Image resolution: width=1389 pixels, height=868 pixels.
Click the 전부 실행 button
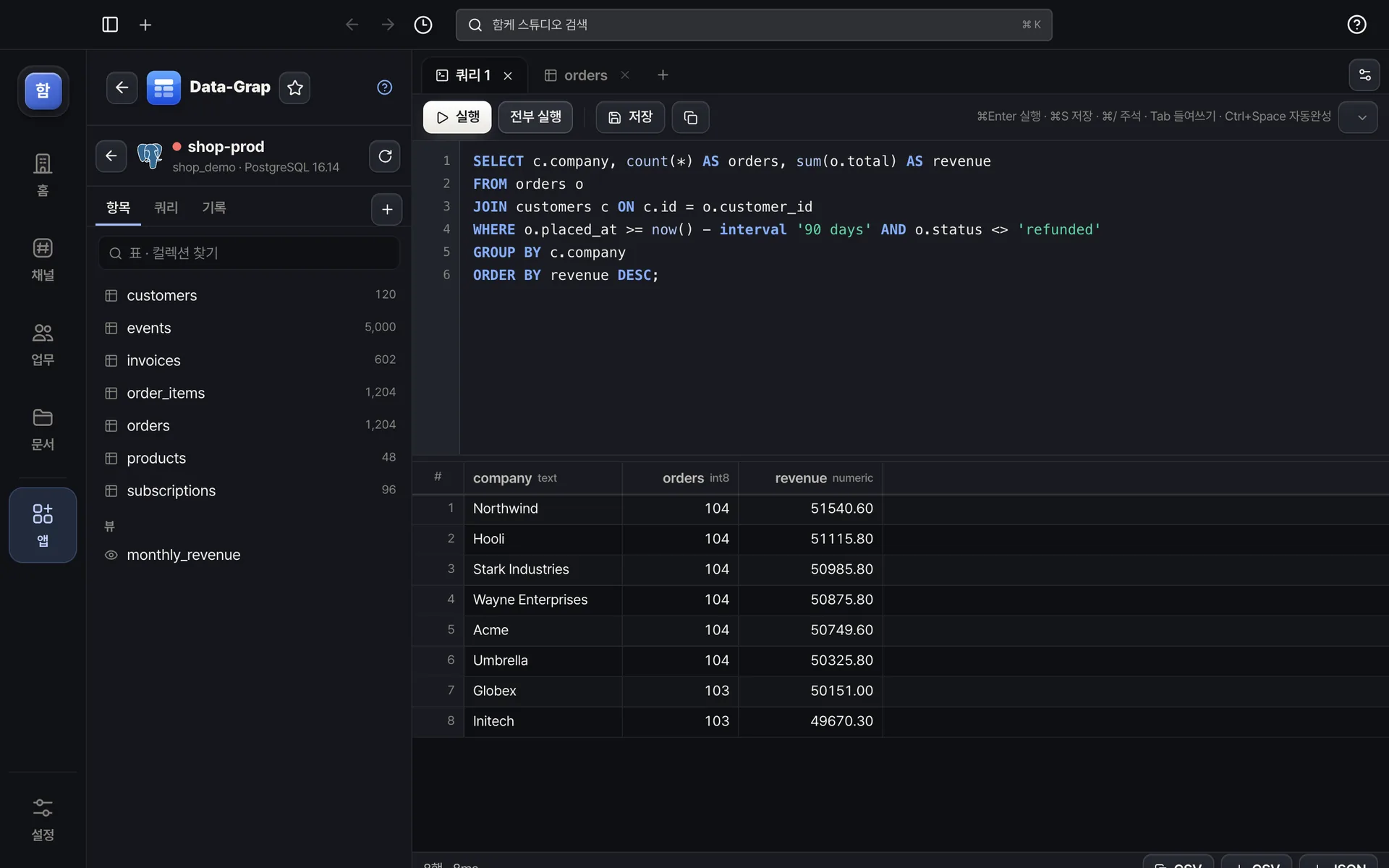coord(535,117)
